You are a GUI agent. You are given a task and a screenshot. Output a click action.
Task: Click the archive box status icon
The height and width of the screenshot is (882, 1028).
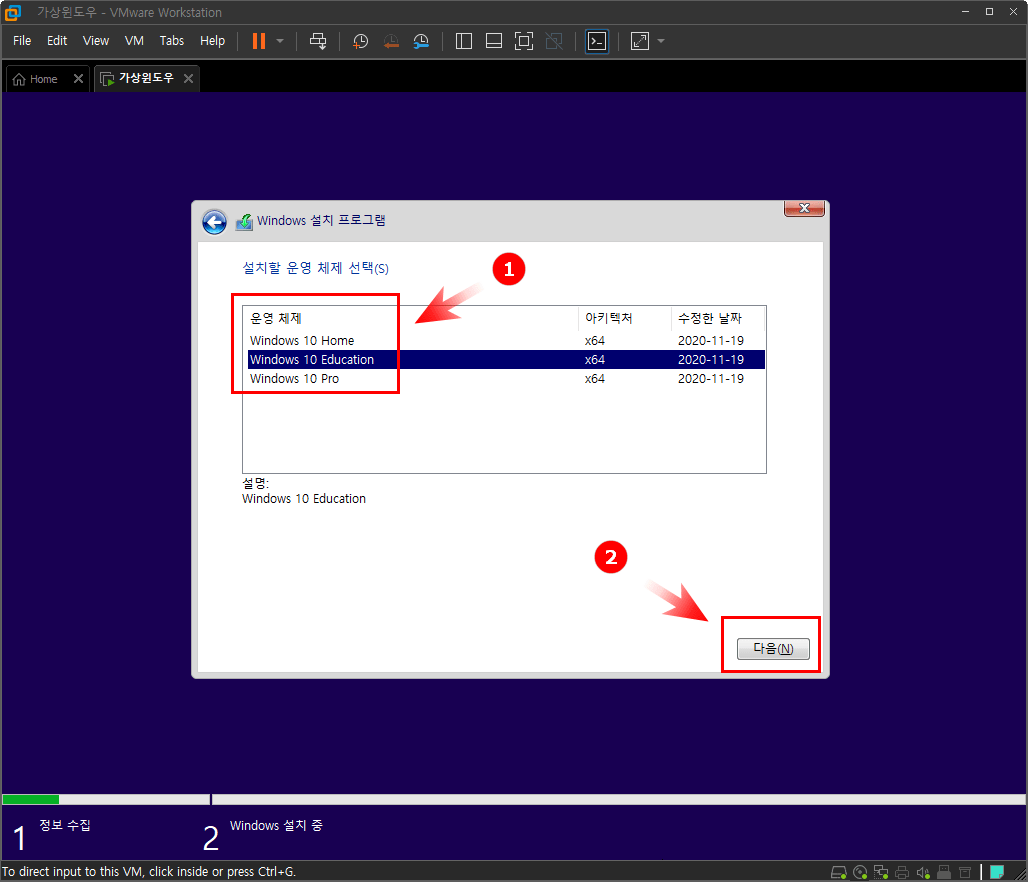point(965,872)
